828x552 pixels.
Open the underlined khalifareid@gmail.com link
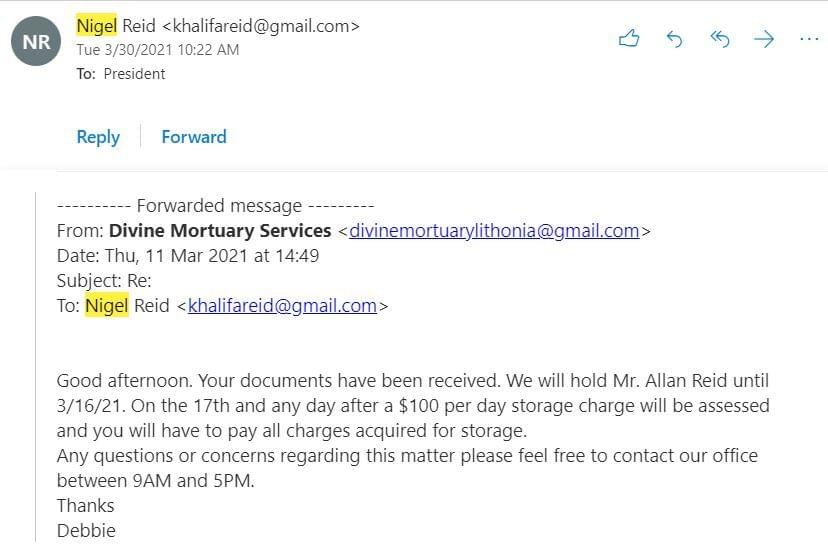pos(283,306)
